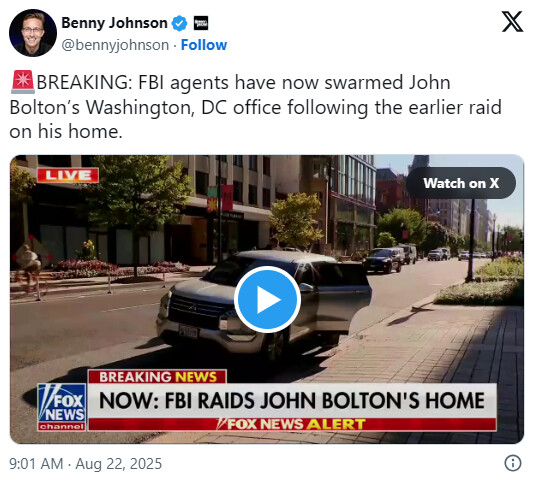Click the BREAKING NEWS banner in video
This screenshot has height=483, width=538.
(x=157, y=377)
